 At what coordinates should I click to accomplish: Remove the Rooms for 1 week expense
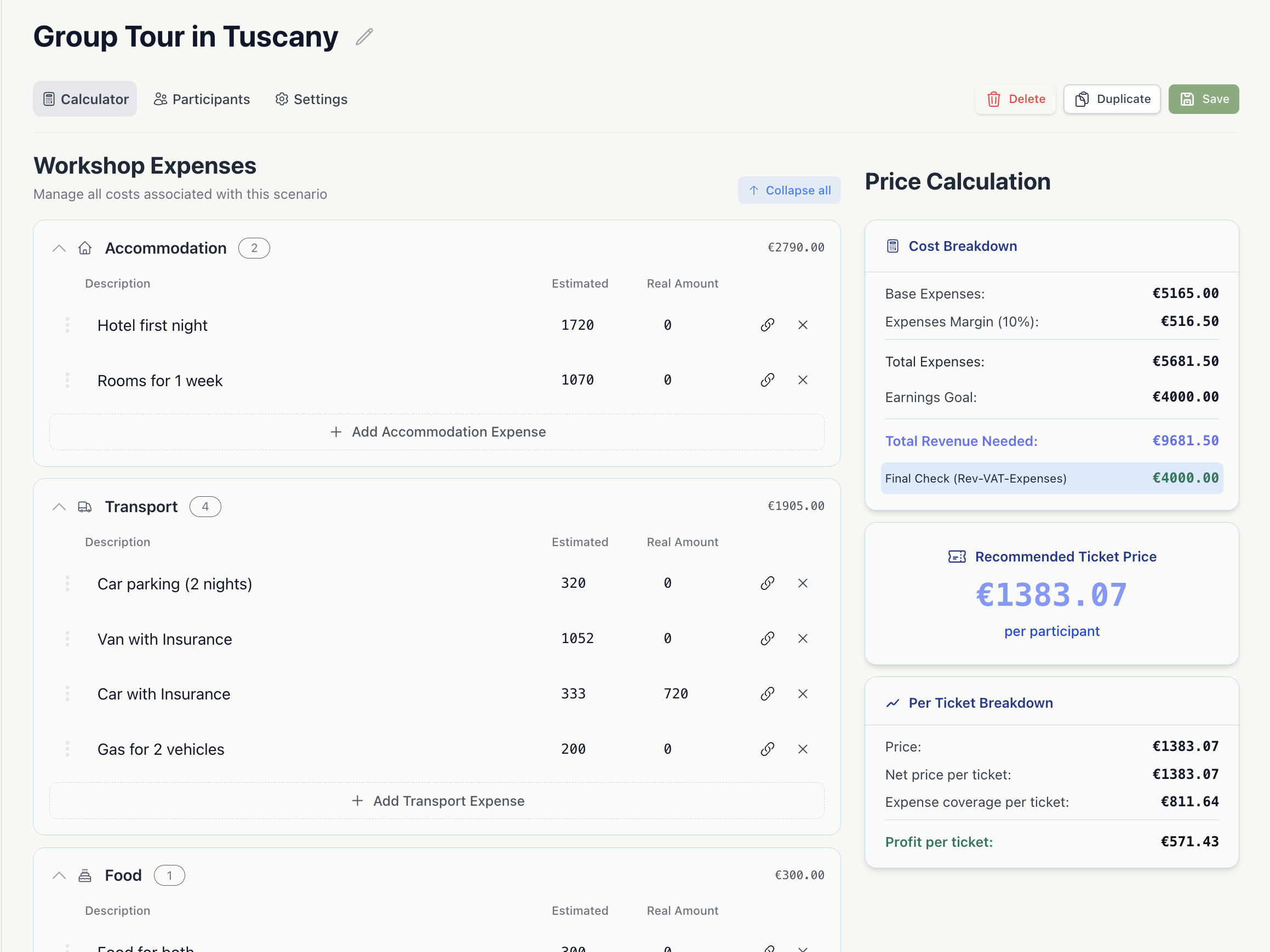[803, 380]
